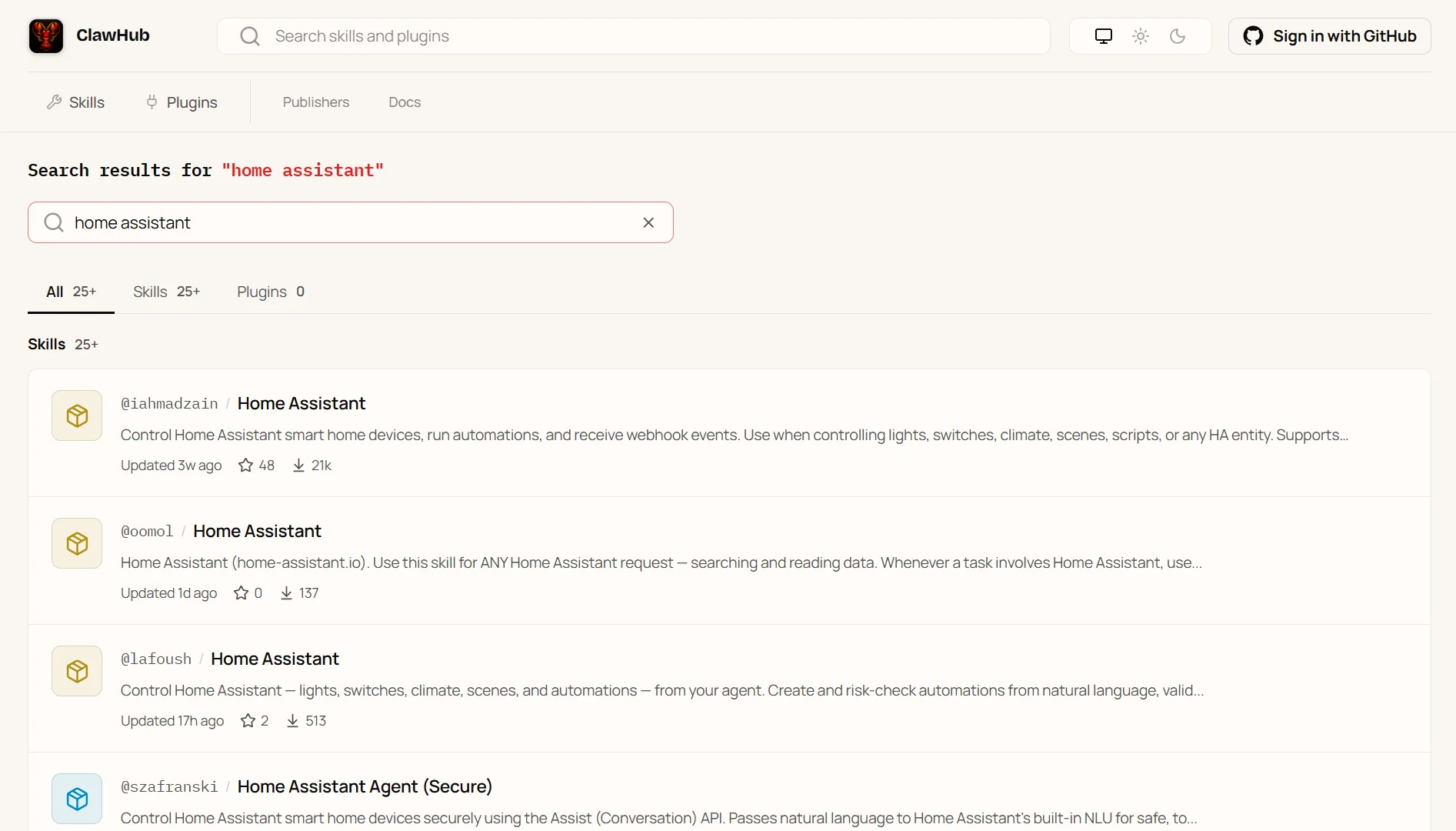Click package icon for @oomol Home Assistant

click(x=77, y=543)
